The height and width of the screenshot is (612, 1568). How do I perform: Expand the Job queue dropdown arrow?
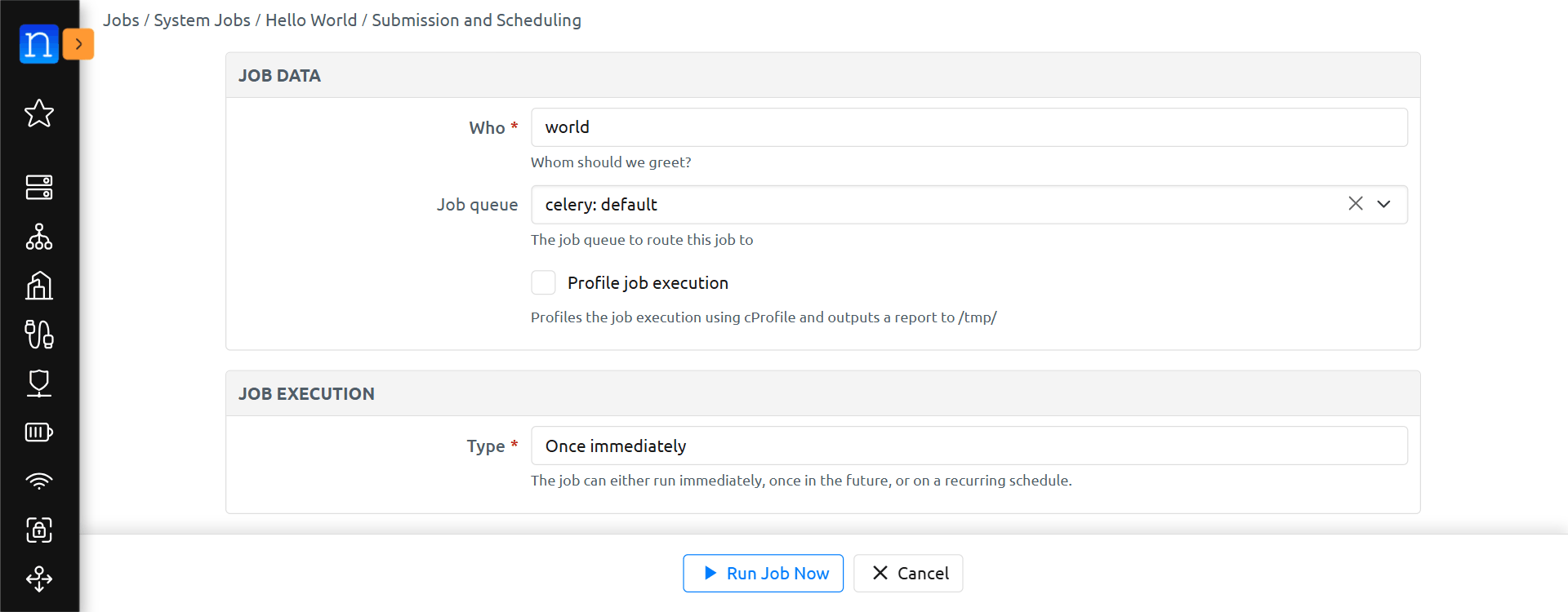(x=1383, y=204)
